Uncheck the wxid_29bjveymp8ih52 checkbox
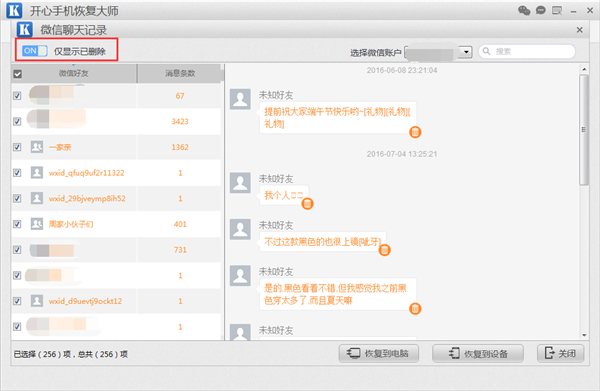Image resolution: width=600 pixels, height=391 pixels. coord(17,198)
